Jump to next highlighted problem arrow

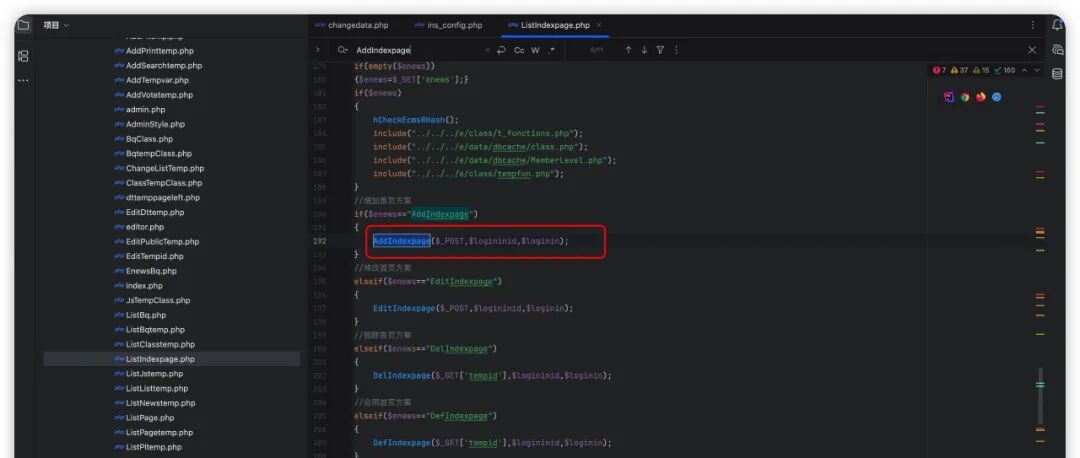pos(1037,70)
